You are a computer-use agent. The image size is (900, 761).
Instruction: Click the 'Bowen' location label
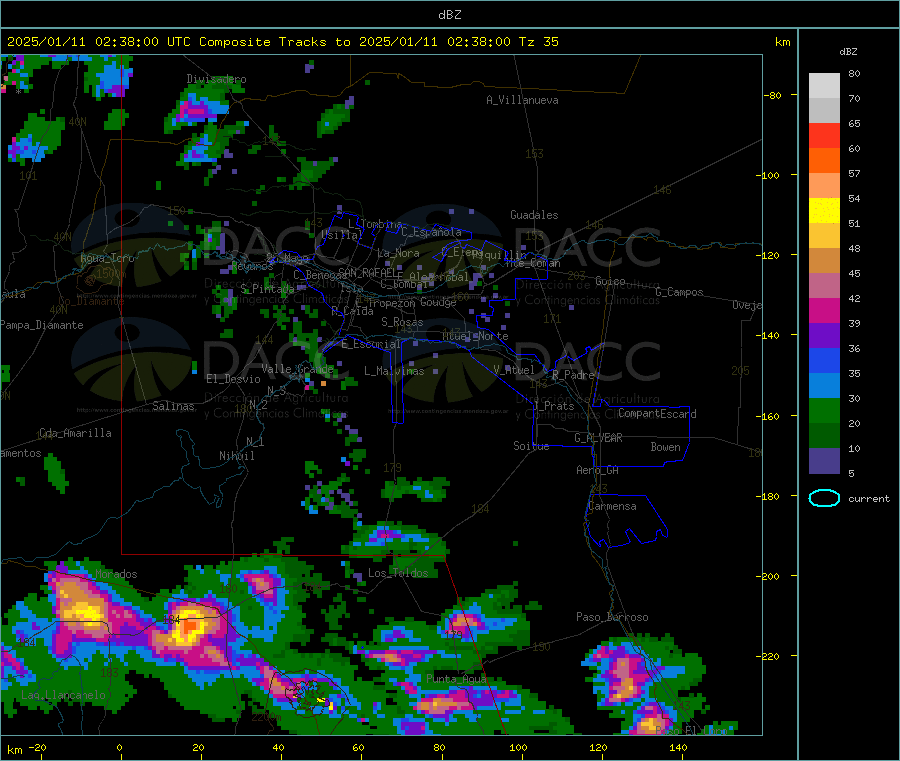[665, 447]
